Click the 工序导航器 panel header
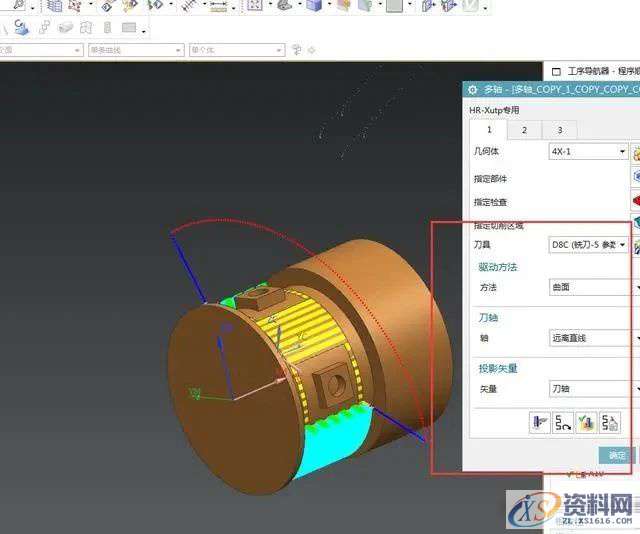This screenshot has height=534, width=640. coord(597,71)
